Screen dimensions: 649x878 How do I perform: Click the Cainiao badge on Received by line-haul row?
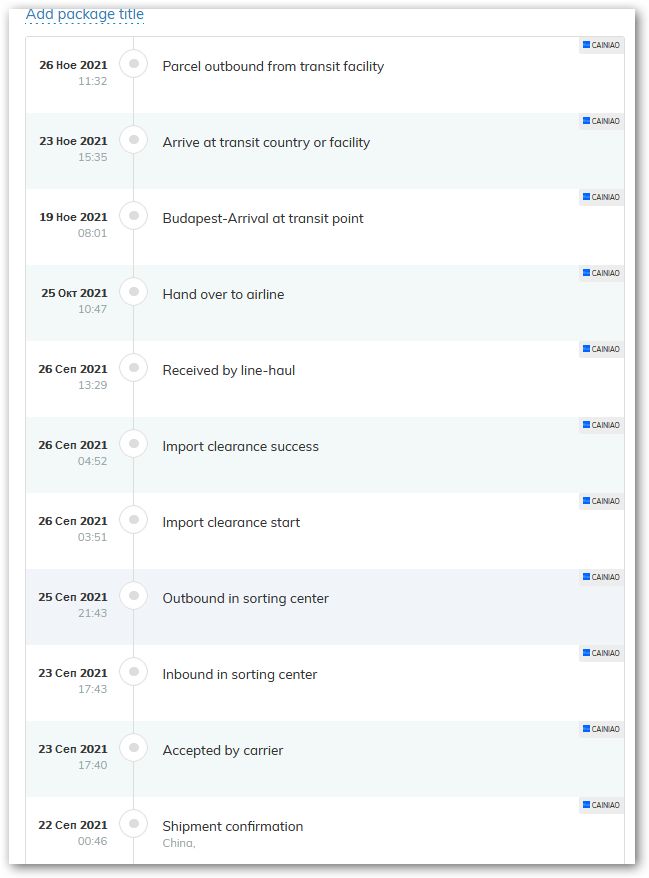(601, 349)
